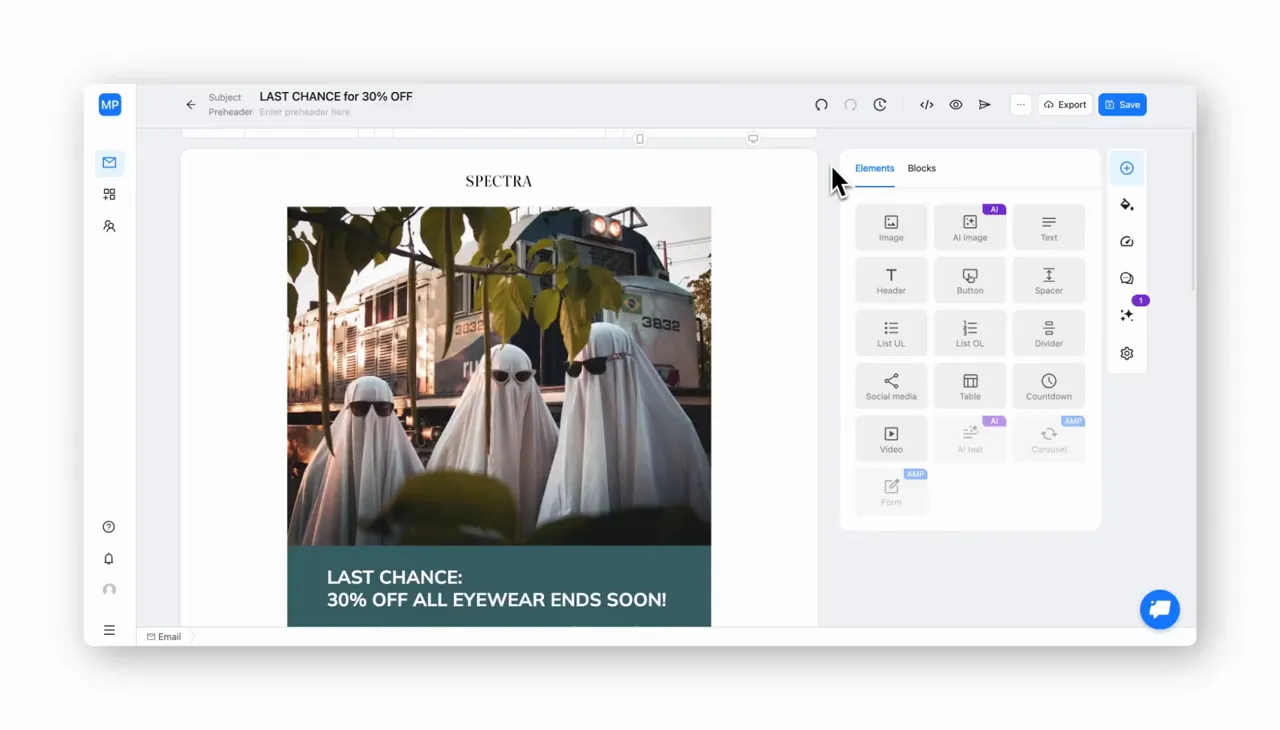The width and height of the screenshot is (1280, 730).
Task: Open the paint bucket styles panel
Action: 1127,205
